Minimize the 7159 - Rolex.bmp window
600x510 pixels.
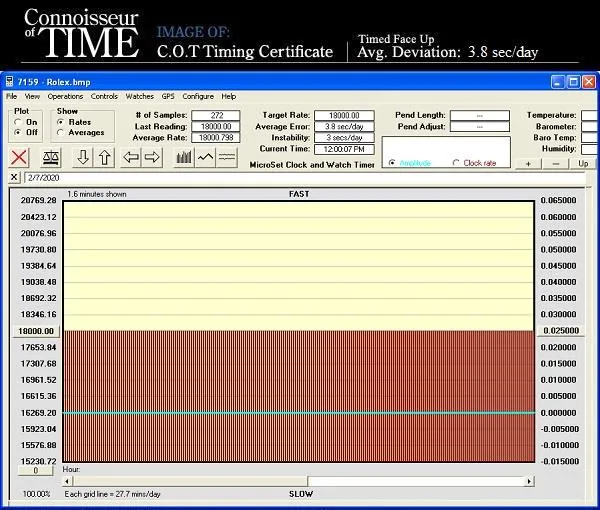coord(558,82)
